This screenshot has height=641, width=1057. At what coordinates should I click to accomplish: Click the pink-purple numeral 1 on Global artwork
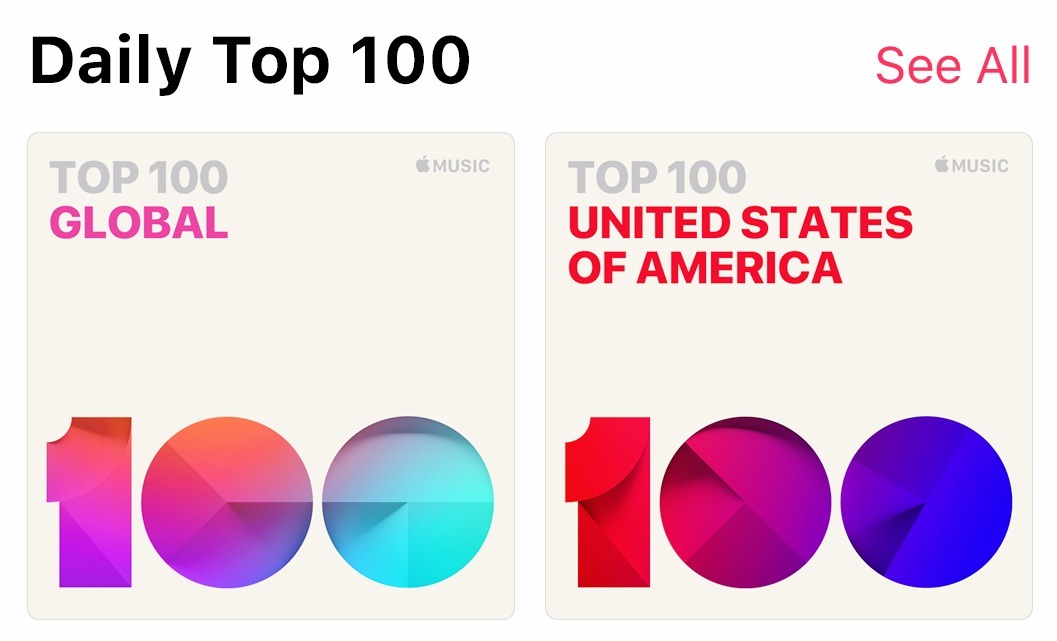pos(89,502)
